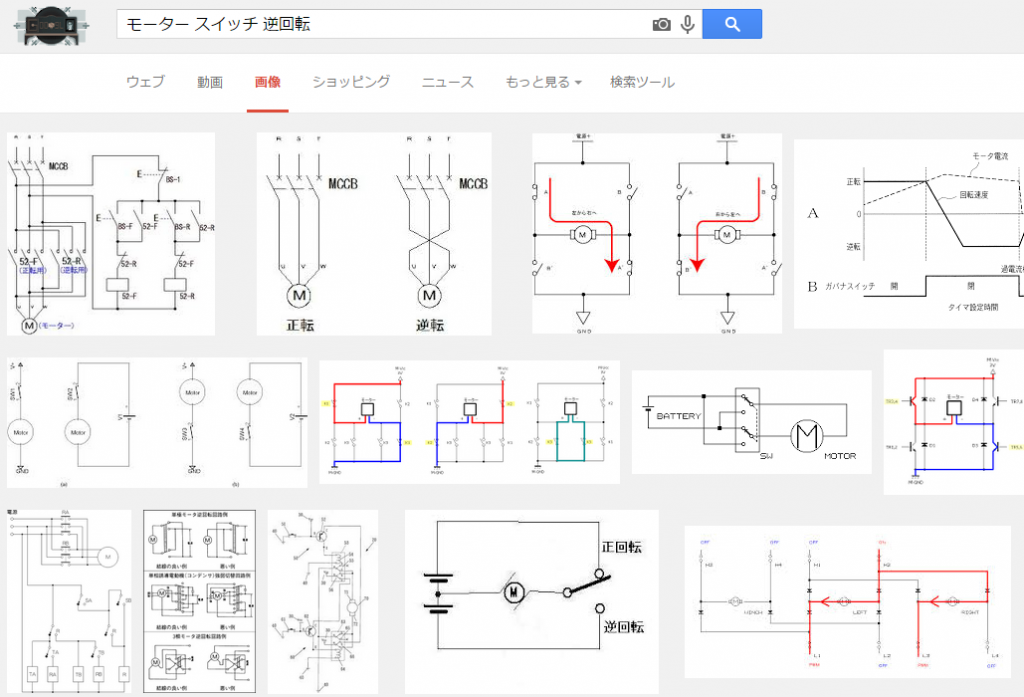Click the search box with query text
This screenshot has height=697, width=1024.
380,24
